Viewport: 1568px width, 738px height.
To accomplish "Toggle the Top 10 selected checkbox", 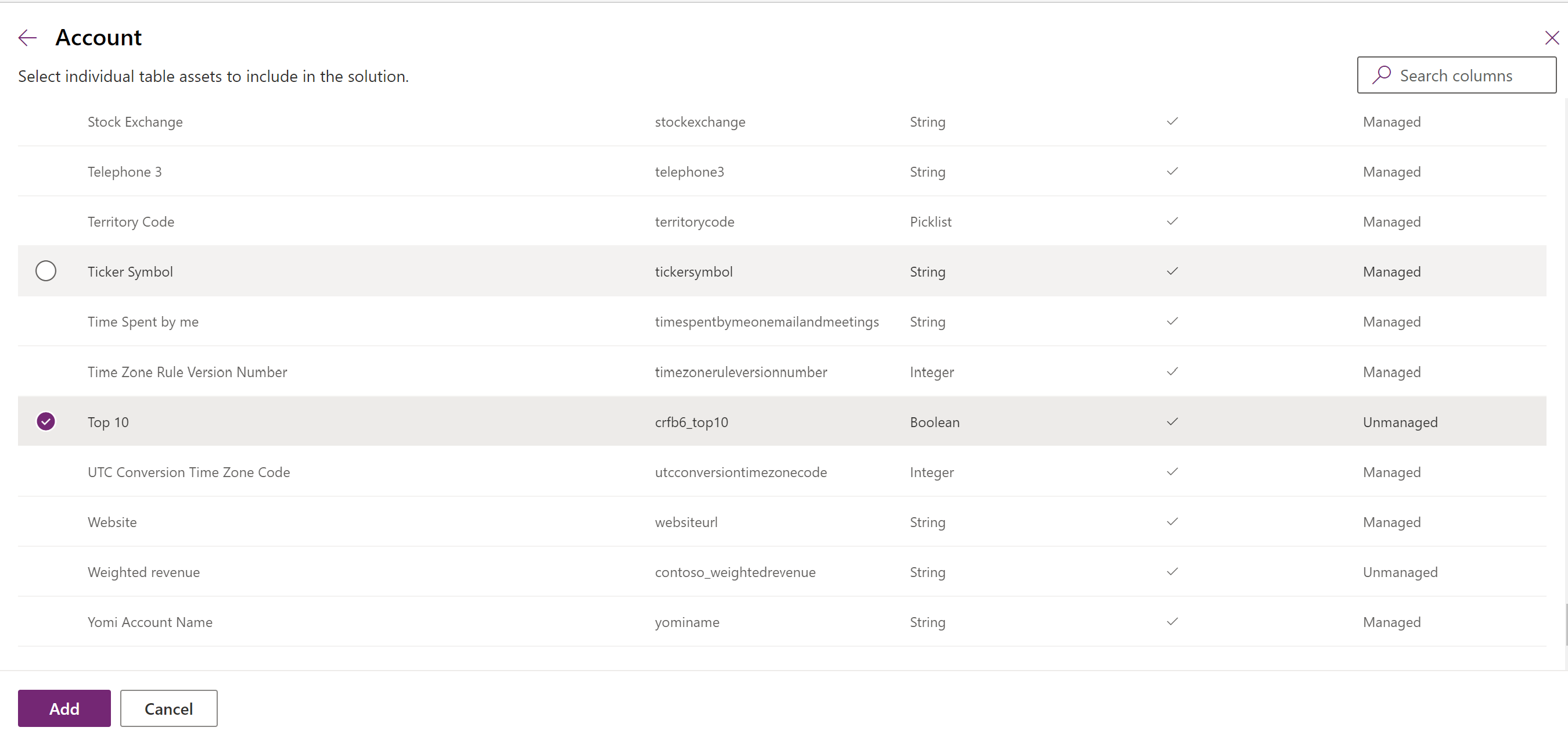I will [x=46, y=421].
